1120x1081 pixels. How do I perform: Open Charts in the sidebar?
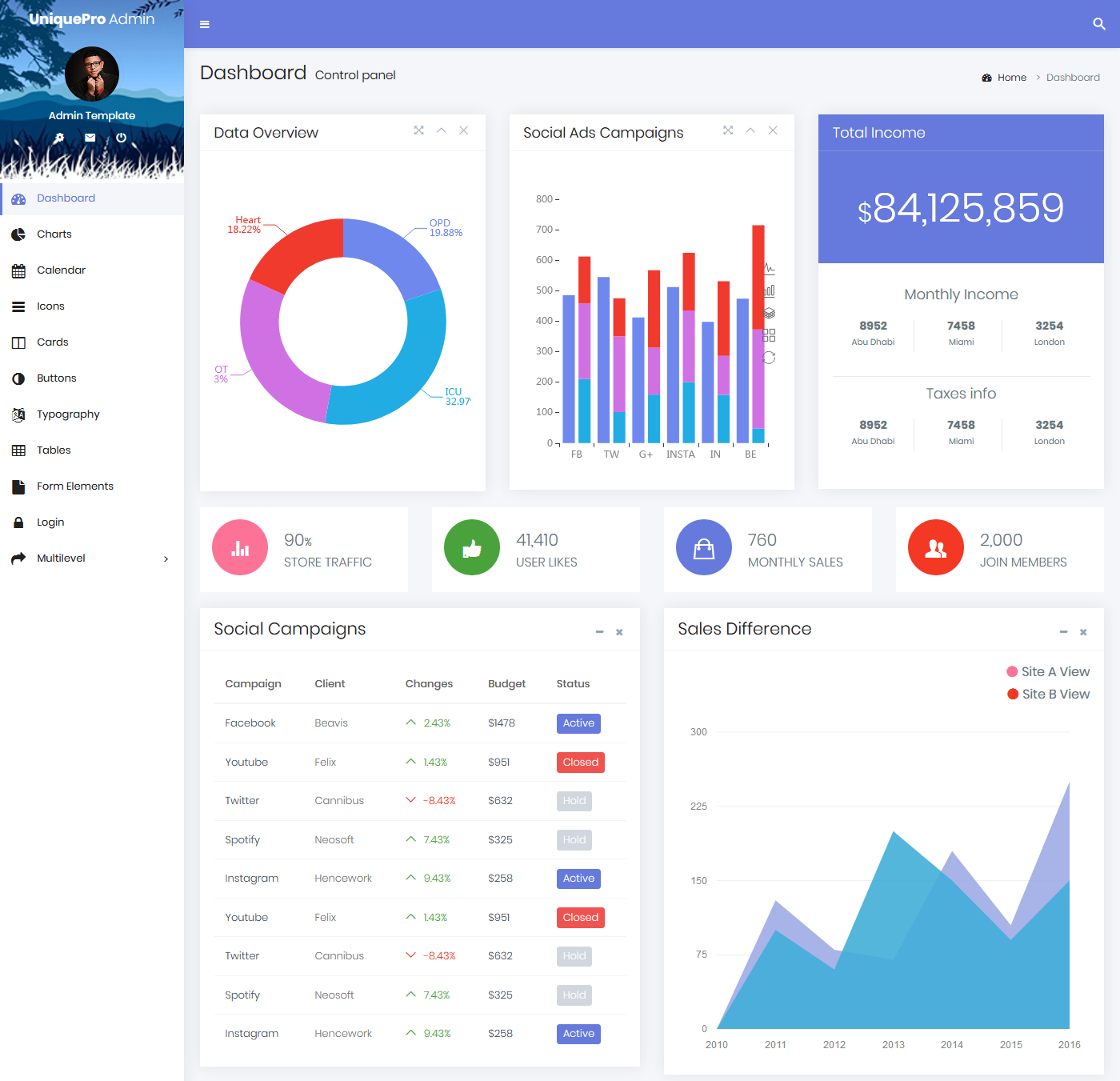[x=92, y=234]
